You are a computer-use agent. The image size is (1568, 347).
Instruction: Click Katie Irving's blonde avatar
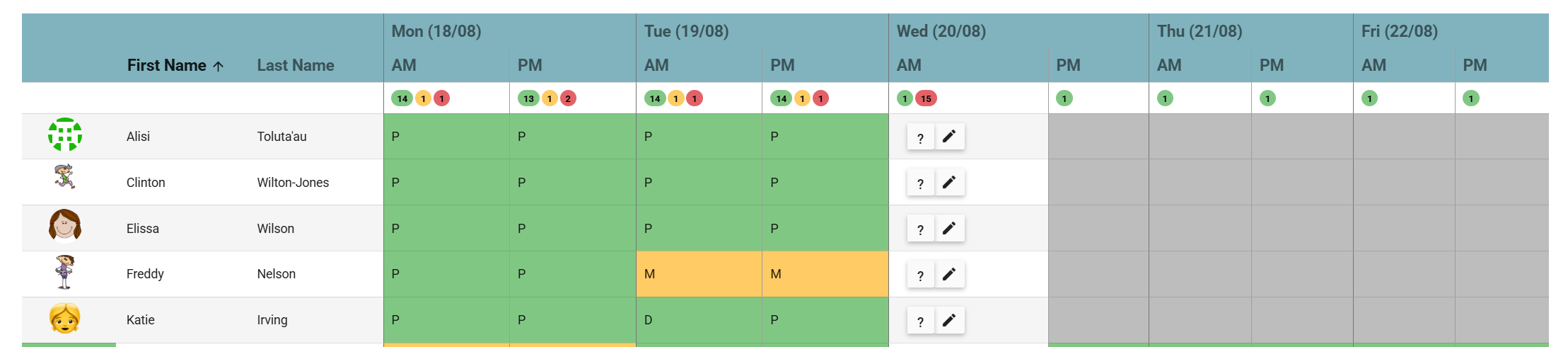65,319
